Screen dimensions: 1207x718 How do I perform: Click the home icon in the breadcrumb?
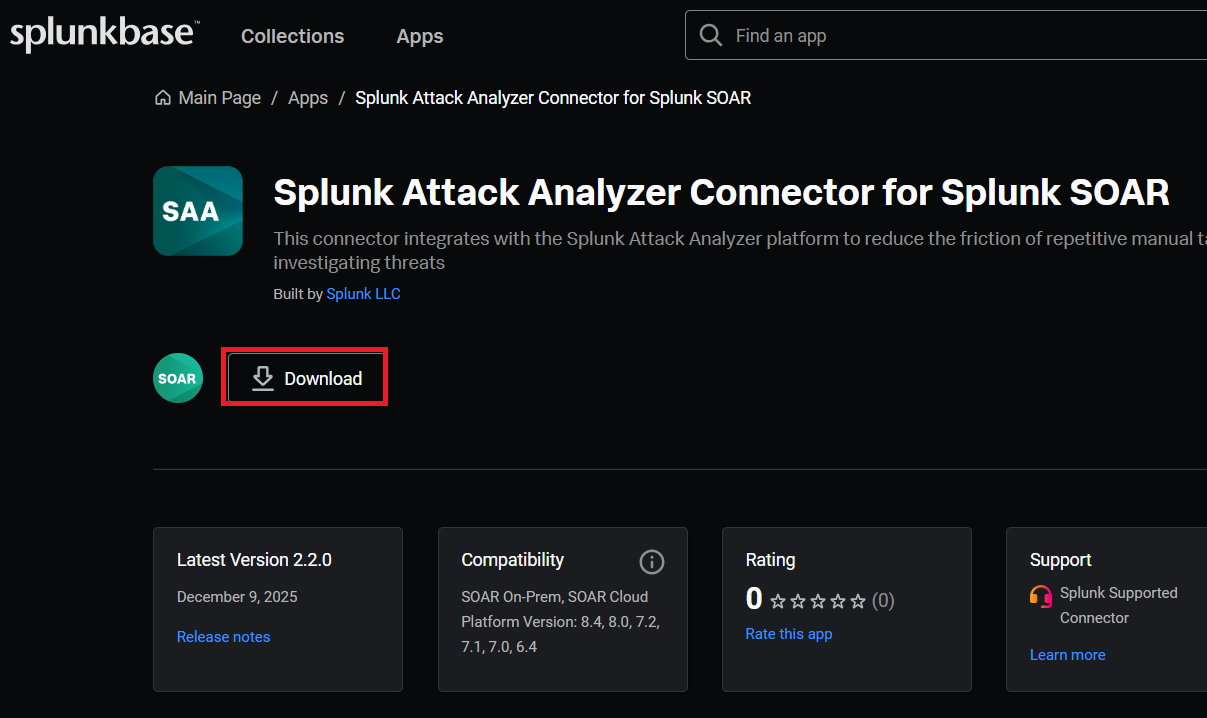[162, 98]
